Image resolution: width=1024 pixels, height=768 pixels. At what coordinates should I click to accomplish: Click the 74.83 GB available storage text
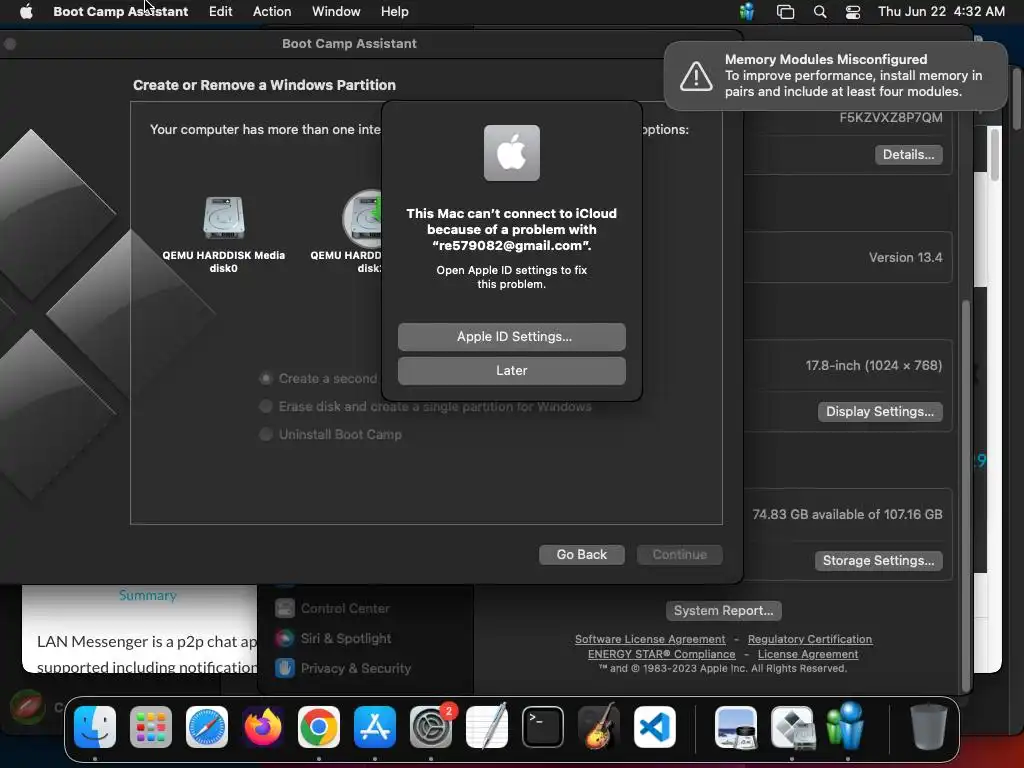pyautogui.click(x=847, y=514)
